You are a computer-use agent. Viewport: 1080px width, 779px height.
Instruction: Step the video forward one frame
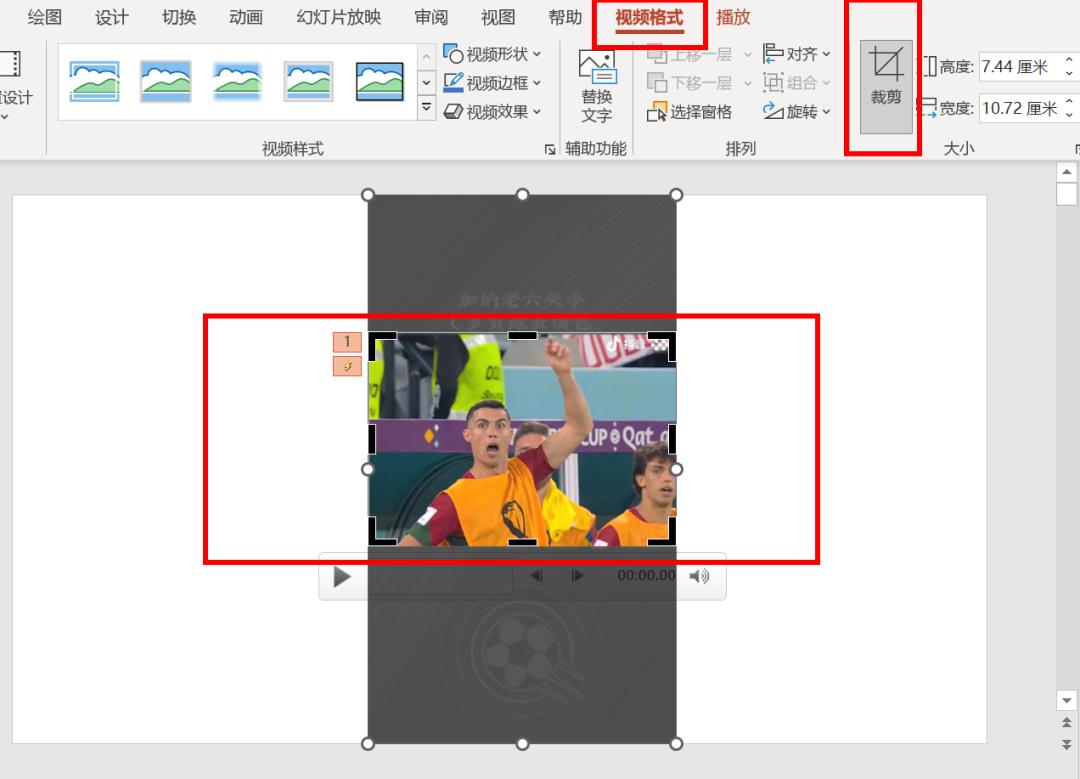click(577, 576)
